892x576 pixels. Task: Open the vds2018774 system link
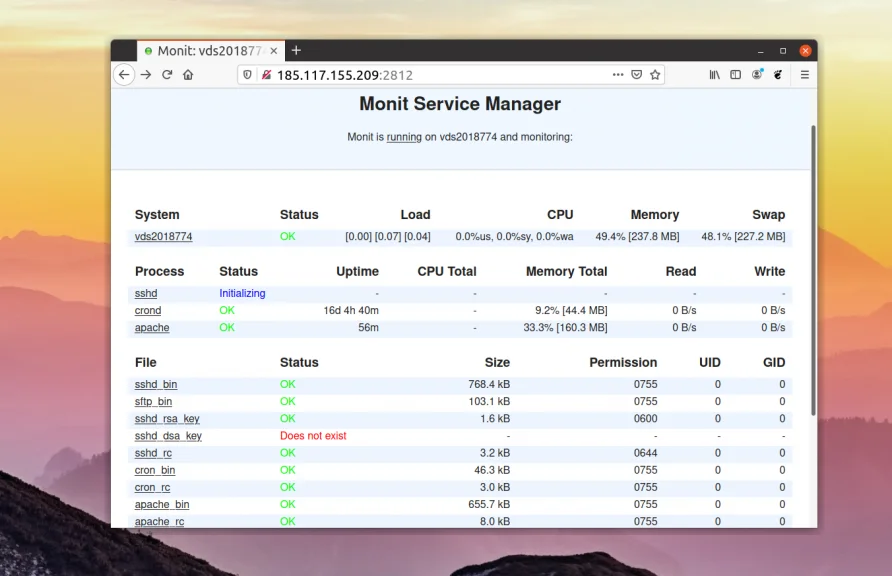[163, 237]
